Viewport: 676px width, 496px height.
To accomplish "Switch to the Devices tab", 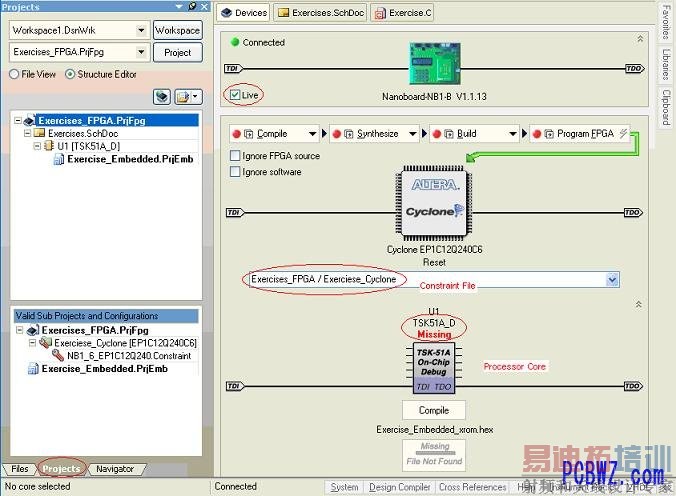I will [x=244, y=13].
